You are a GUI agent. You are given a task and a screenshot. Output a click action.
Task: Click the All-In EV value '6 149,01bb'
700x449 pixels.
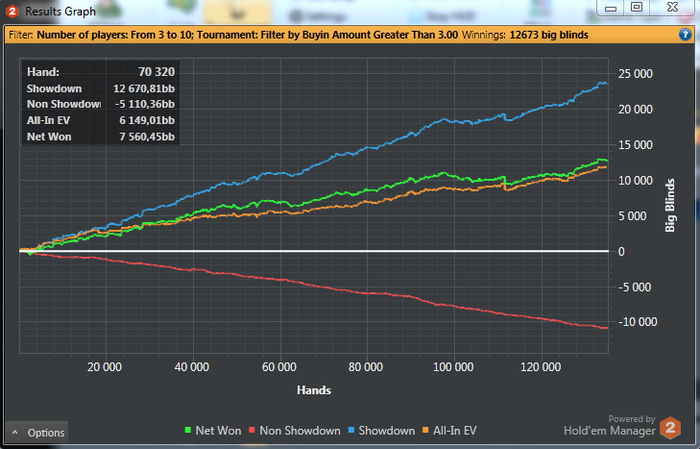[147, 121]
